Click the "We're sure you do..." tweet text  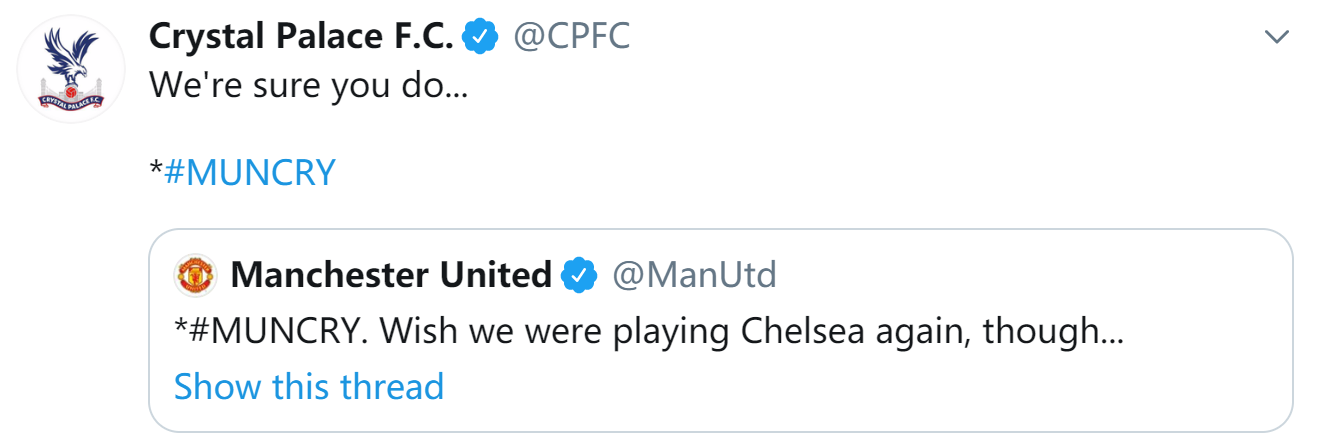pyautogui.click(x=309, y=85)
